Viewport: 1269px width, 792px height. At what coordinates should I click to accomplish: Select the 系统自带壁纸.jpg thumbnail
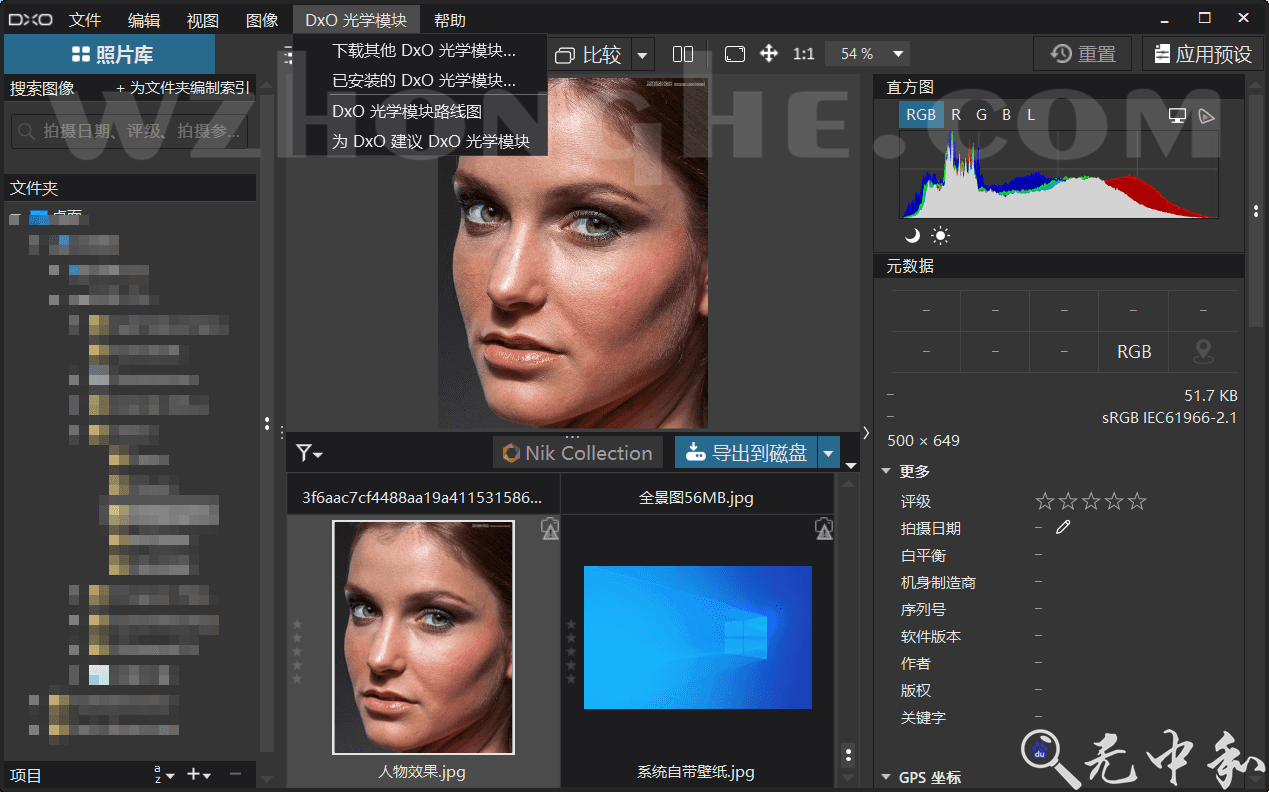[x=697, y=637]
